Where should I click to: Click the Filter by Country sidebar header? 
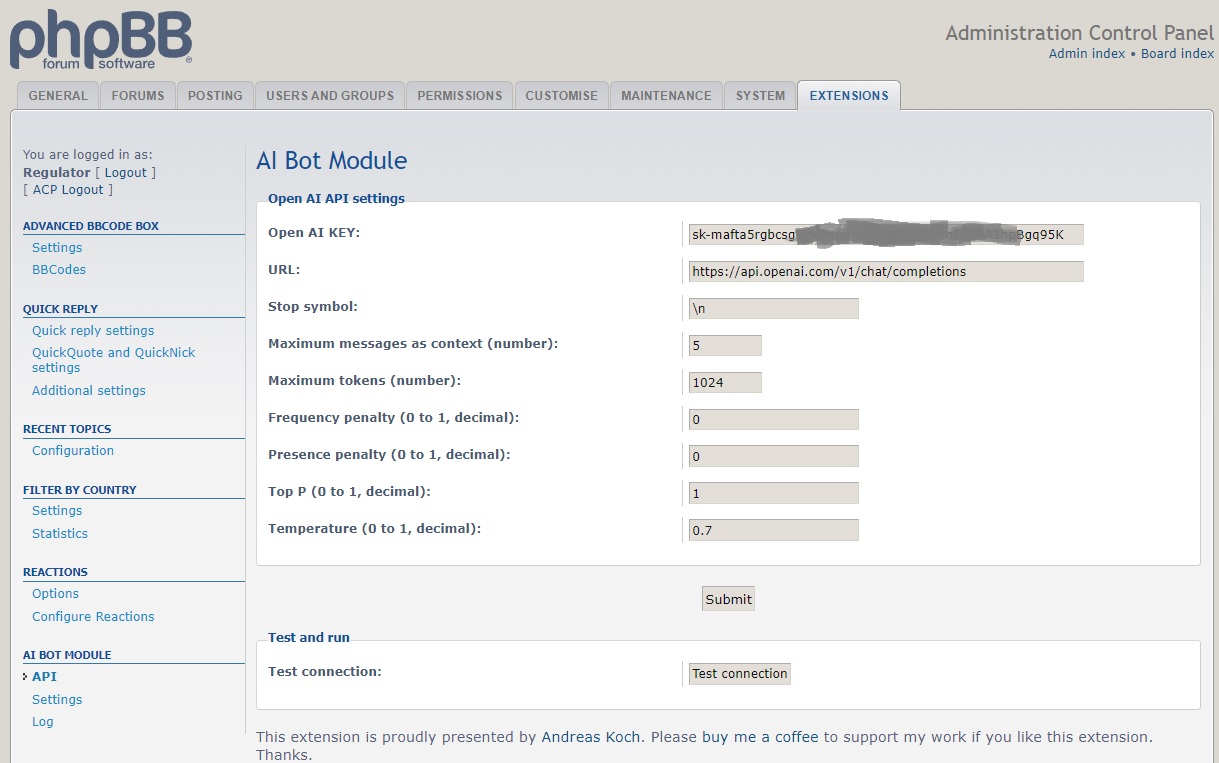80,490
